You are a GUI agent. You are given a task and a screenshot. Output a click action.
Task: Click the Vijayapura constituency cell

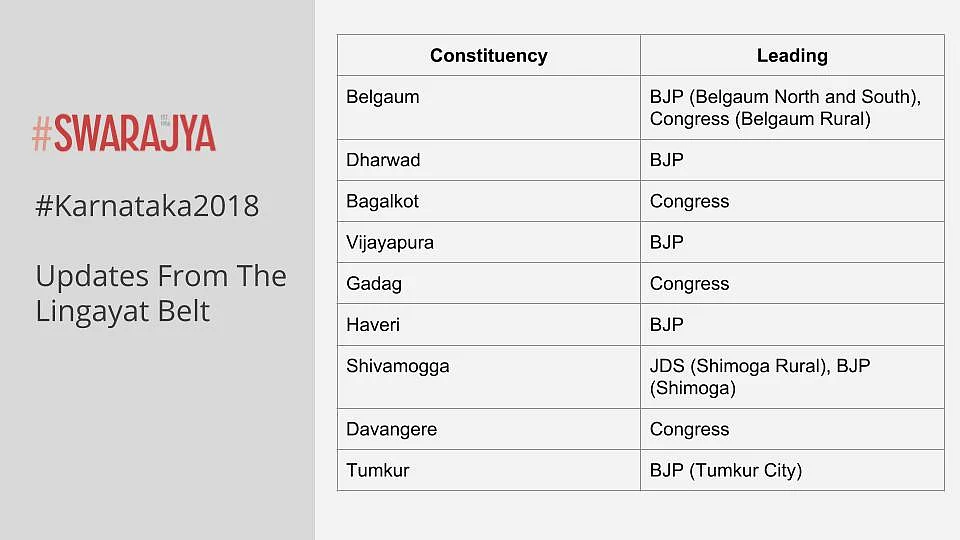489,242
